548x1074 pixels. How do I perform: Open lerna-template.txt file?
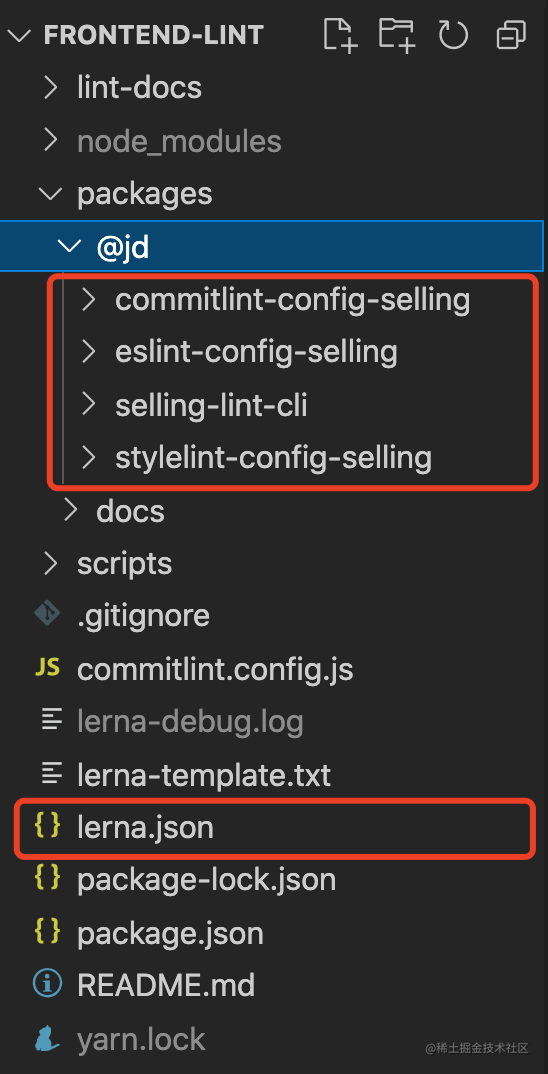pyautogui.click(x=203, y=775)
